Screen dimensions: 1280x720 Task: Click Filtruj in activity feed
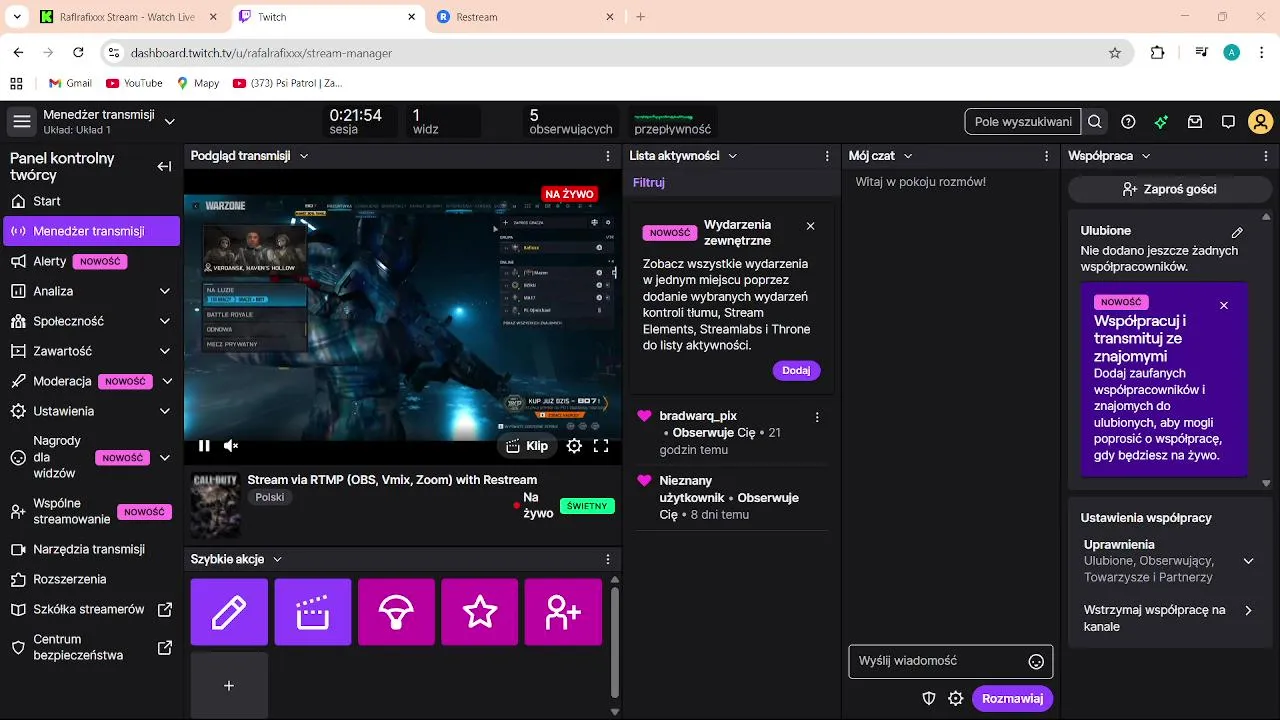[649, 182]
